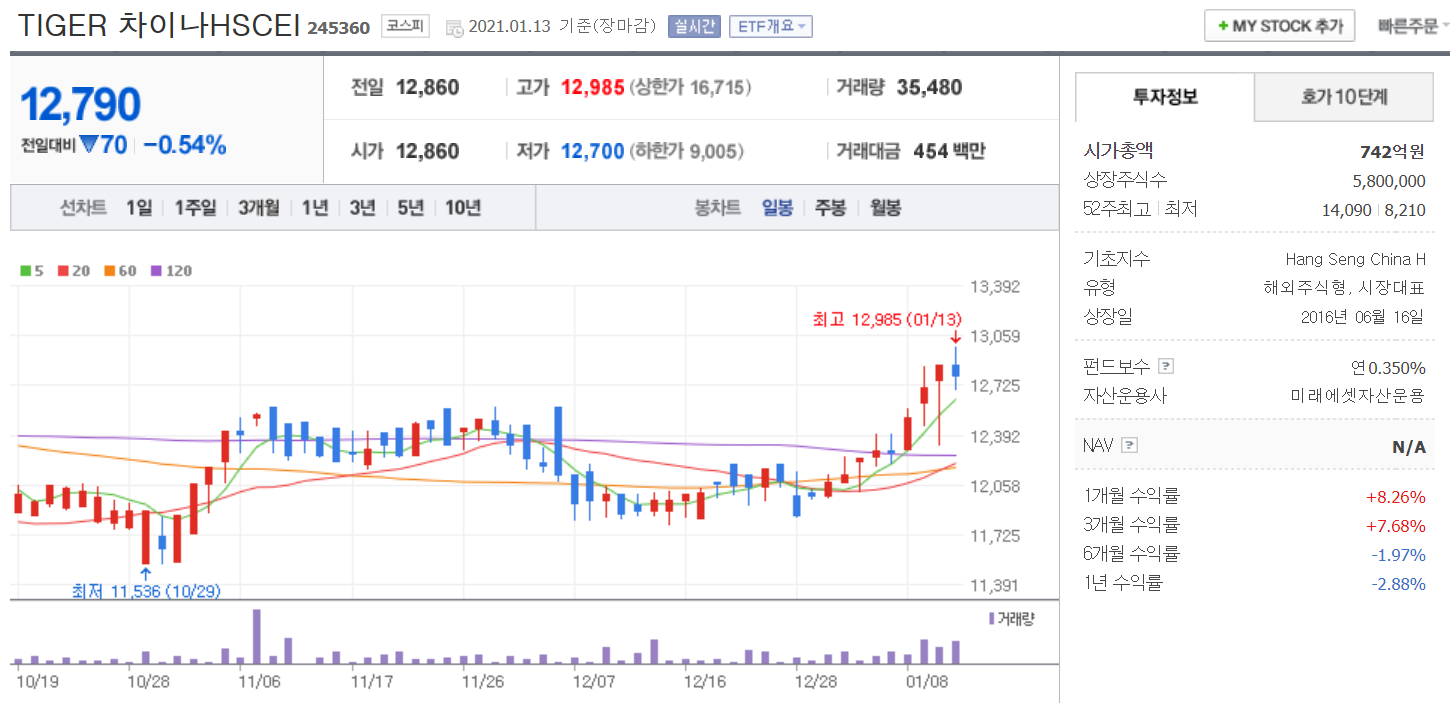Click the help icon next to NAV

1129,445
